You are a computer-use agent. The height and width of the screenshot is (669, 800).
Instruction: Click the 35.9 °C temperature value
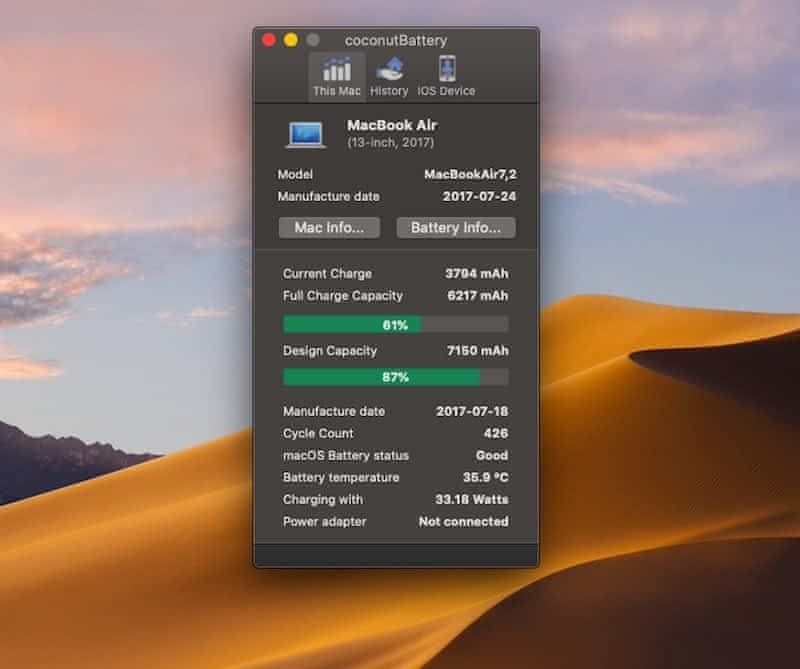point(486,477)
